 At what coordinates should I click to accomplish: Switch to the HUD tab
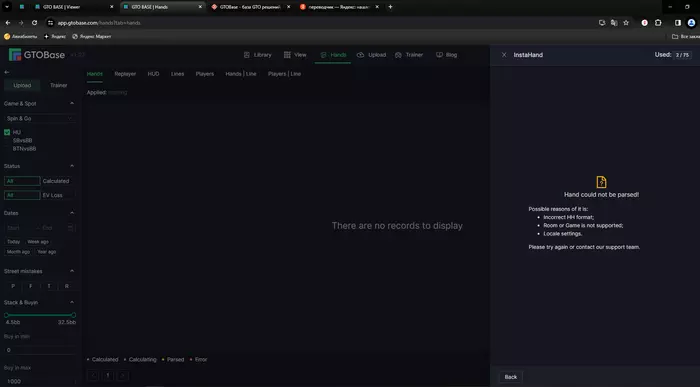coord(153,74)
